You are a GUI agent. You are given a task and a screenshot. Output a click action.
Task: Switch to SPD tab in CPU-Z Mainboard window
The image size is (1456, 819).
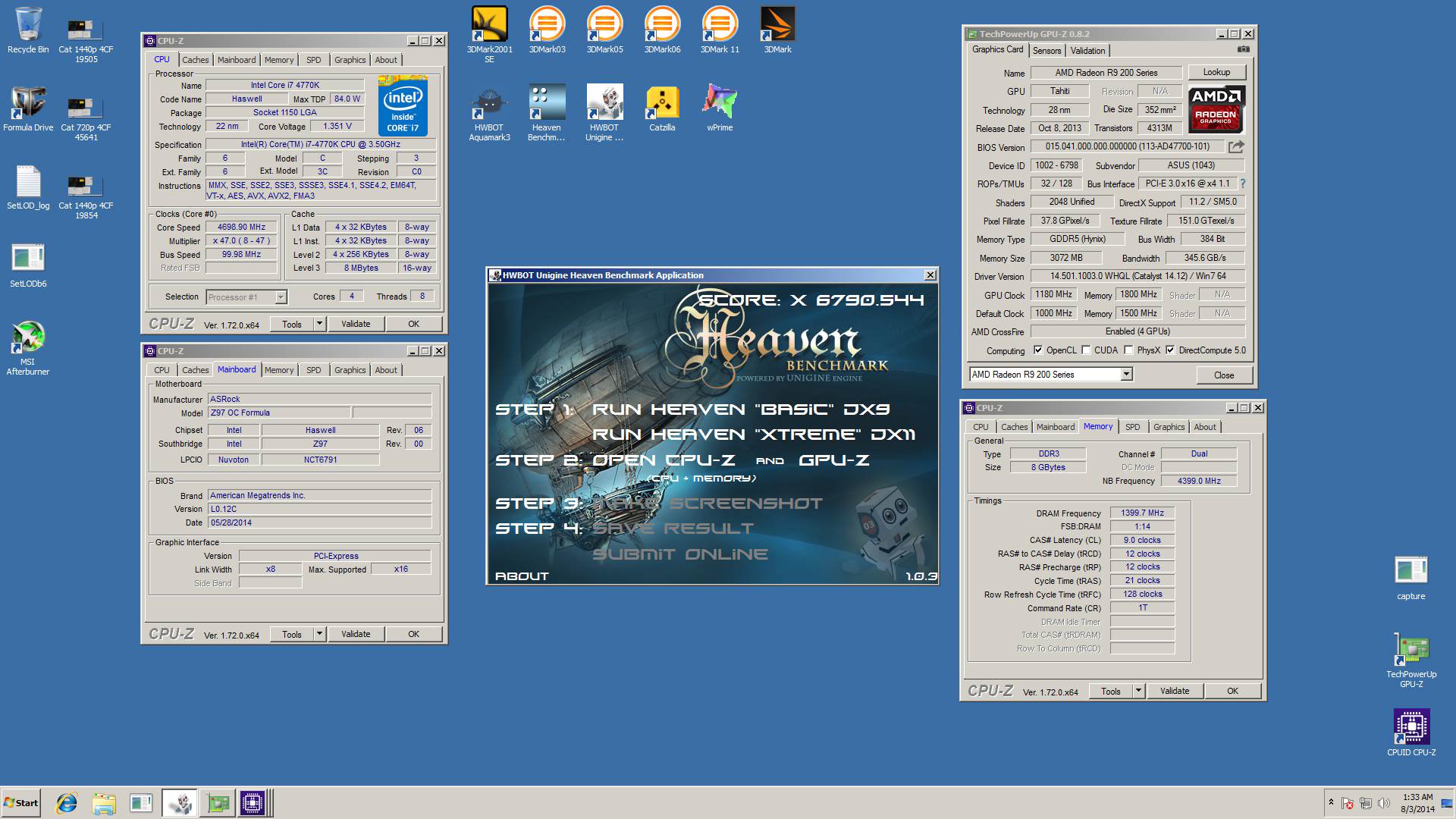pyautogui.click(x=314, y=370)
